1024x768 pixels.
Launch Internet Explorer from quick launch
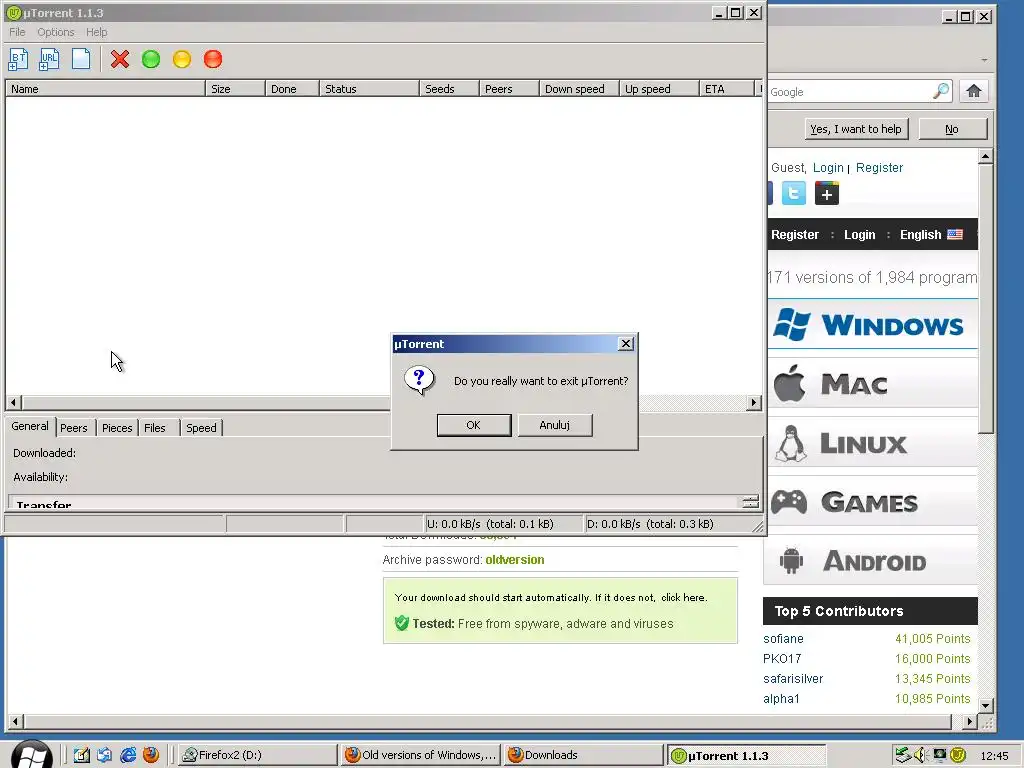point(128,755)
